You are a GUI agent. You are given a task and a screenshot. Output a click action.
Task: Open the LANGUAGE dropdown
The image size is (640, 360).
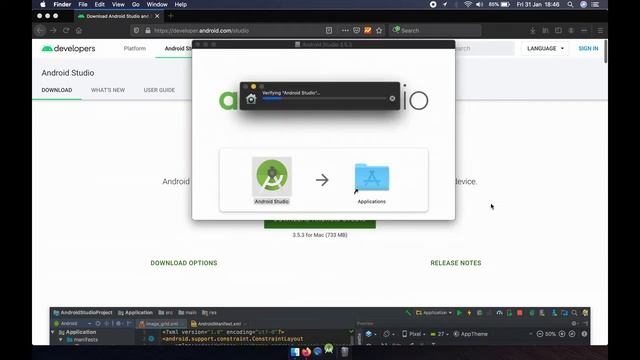545,48
